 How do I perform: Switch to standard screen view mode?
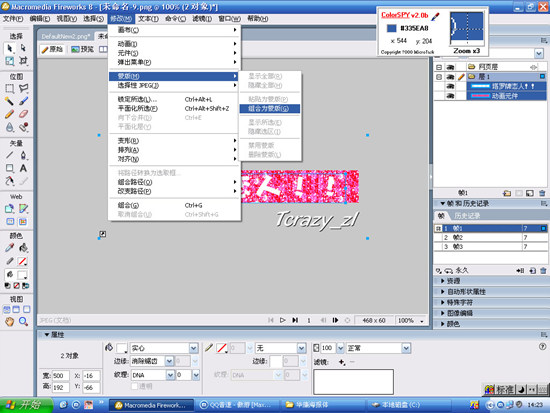coord(7,309)
